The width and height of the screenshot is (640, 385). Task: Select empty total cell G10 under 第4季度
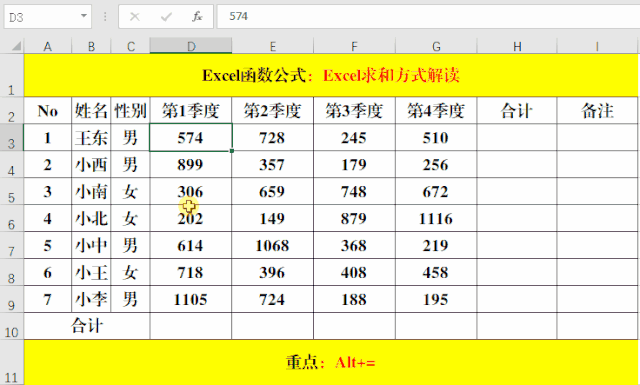point(436,326)
